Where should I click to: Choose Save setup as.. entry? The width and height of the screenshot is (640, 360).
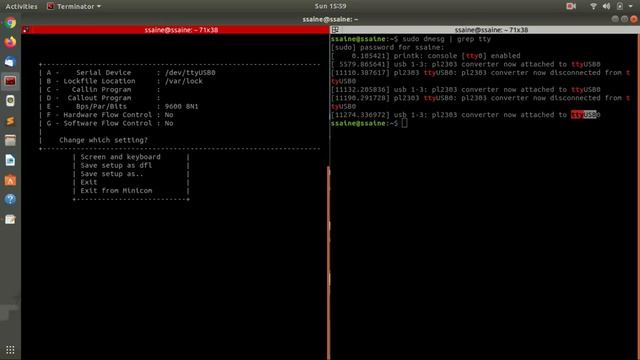click(112, 174)
